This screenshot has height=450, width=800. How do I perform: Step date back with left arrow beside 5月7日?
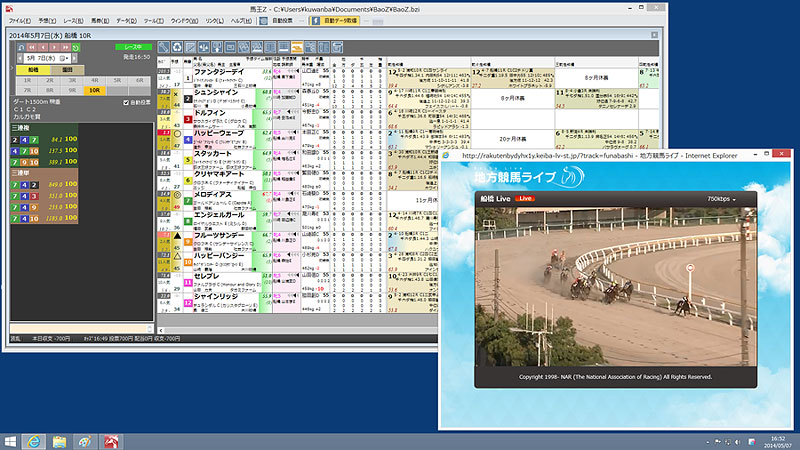tap(20, 58)
